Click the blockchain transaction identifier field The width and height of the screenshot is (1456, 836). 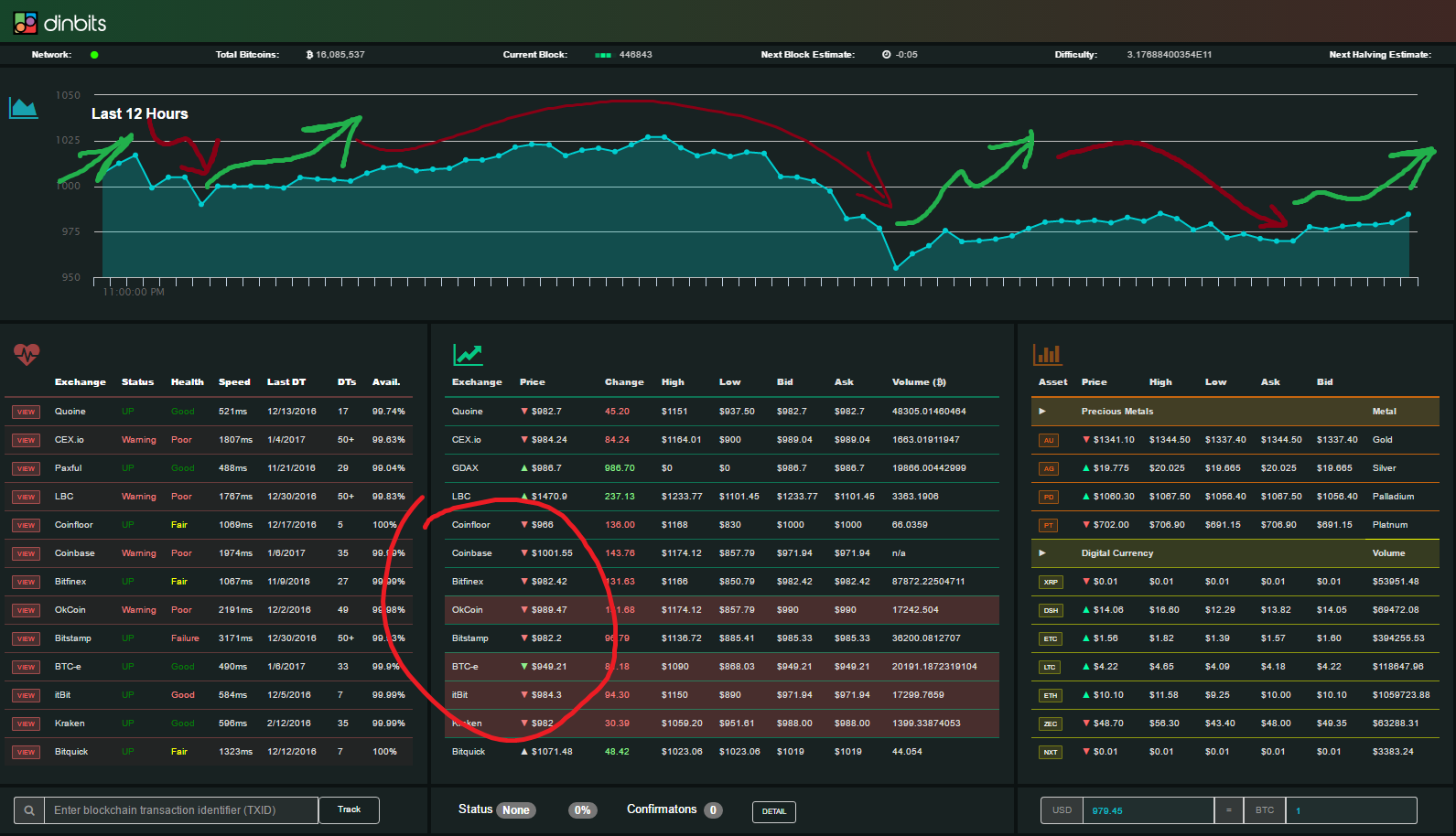point(181,810)
